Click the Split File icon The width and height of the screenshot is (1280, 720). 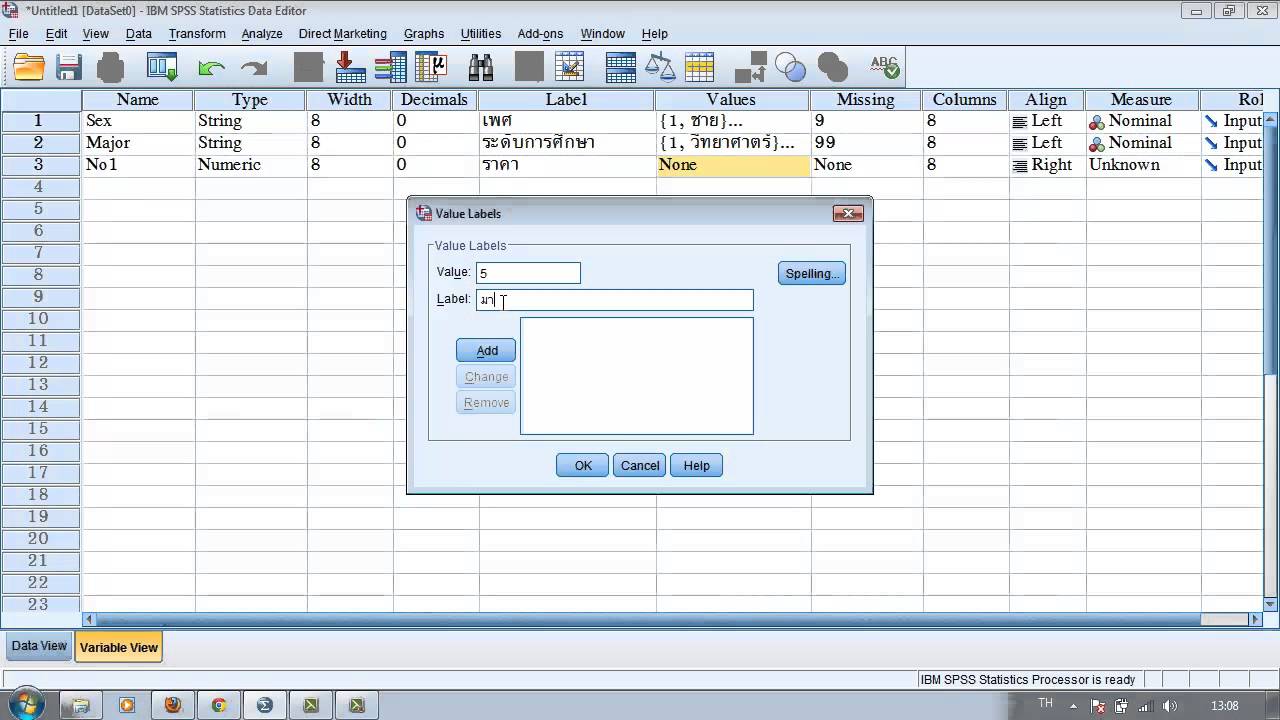coord(621,68)
